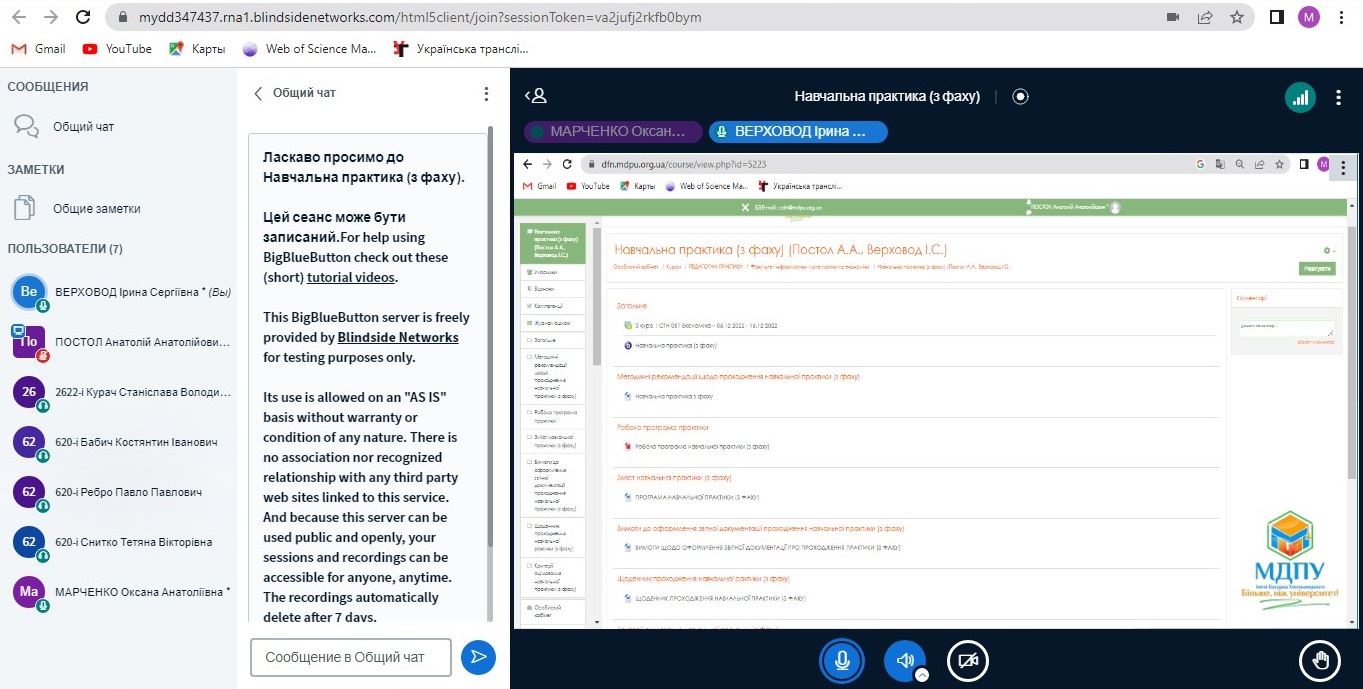
Task: Click the Общий чат bubble icon
Action: coord(25,126)
